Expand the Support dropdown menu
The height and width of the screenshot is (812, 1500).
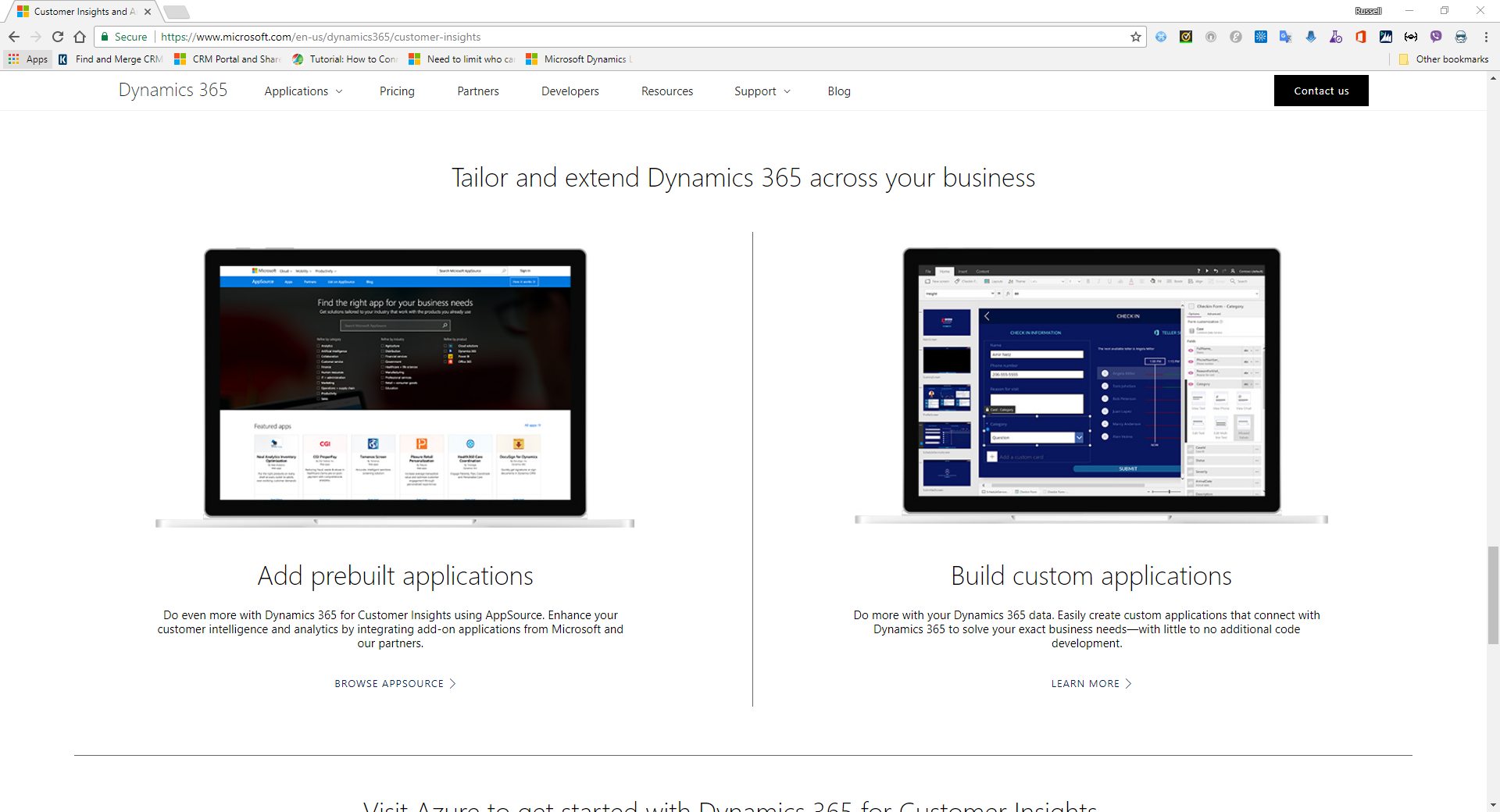[762, 91]
